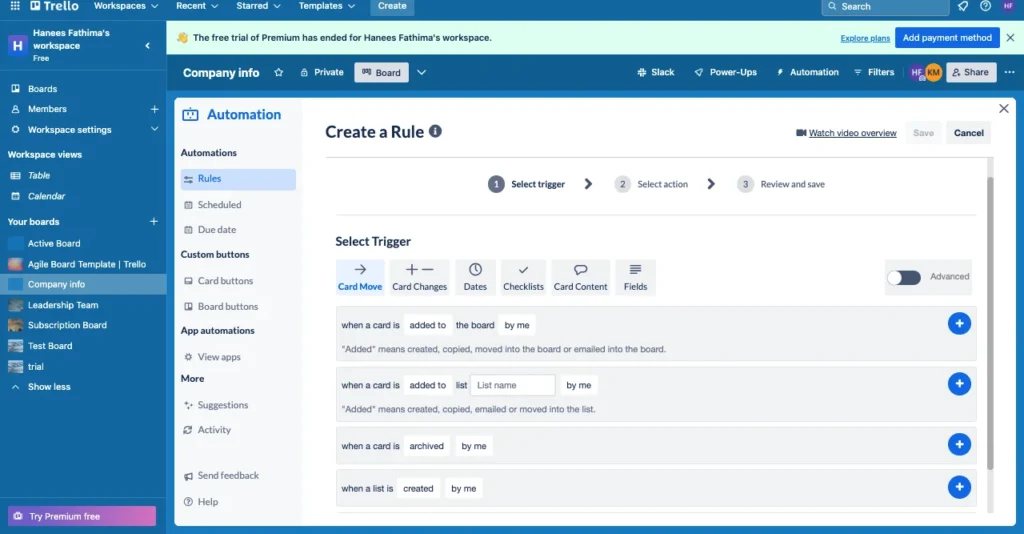Image resolution: width=1024 pixels, height=534 pixels.
Task: Click the Search box
Action: click(x=885, y=7)
